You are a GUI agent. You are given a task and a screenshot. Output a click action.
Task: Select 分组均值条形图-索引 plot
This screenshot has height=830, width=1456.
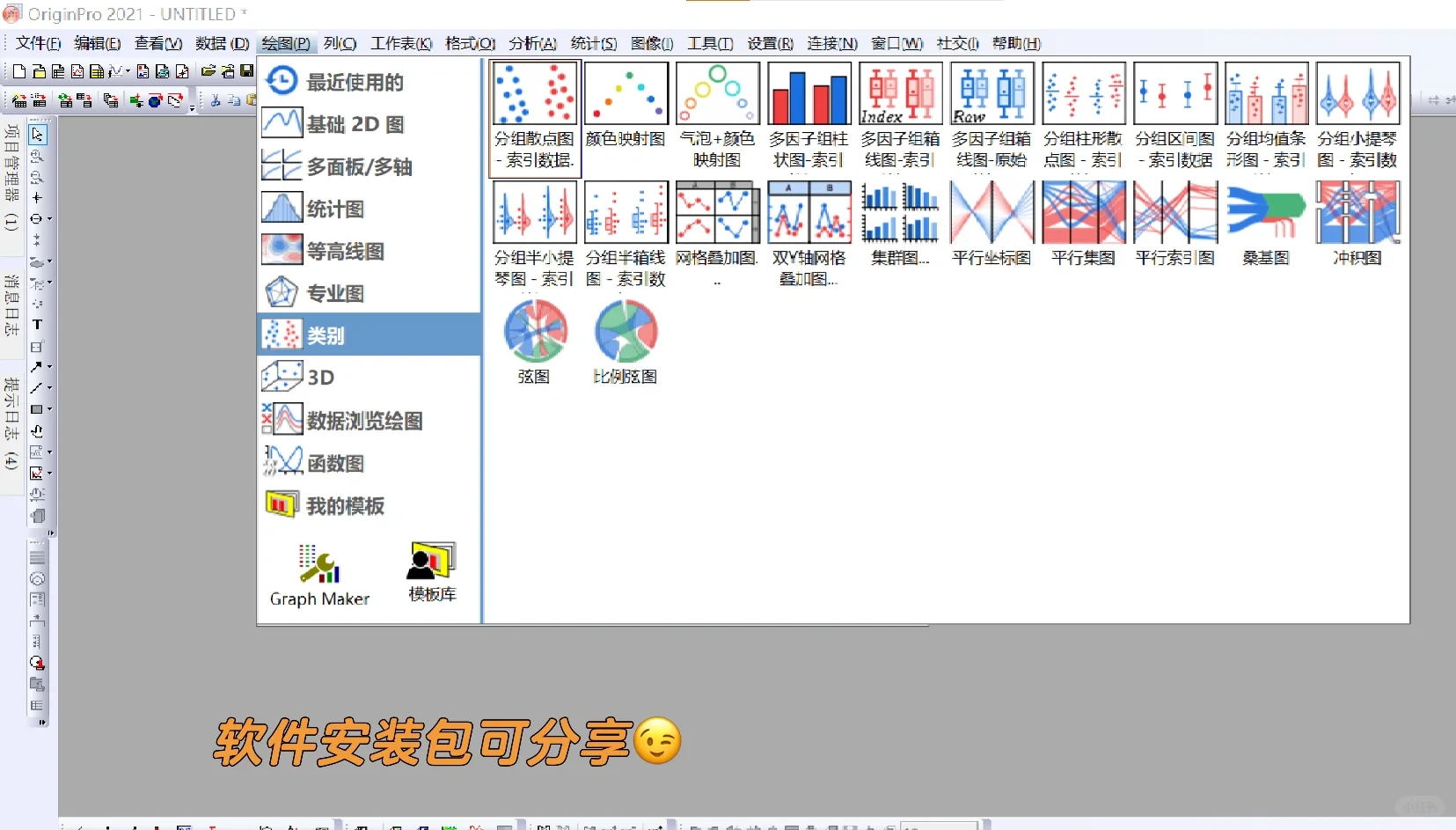point(1266,116)
